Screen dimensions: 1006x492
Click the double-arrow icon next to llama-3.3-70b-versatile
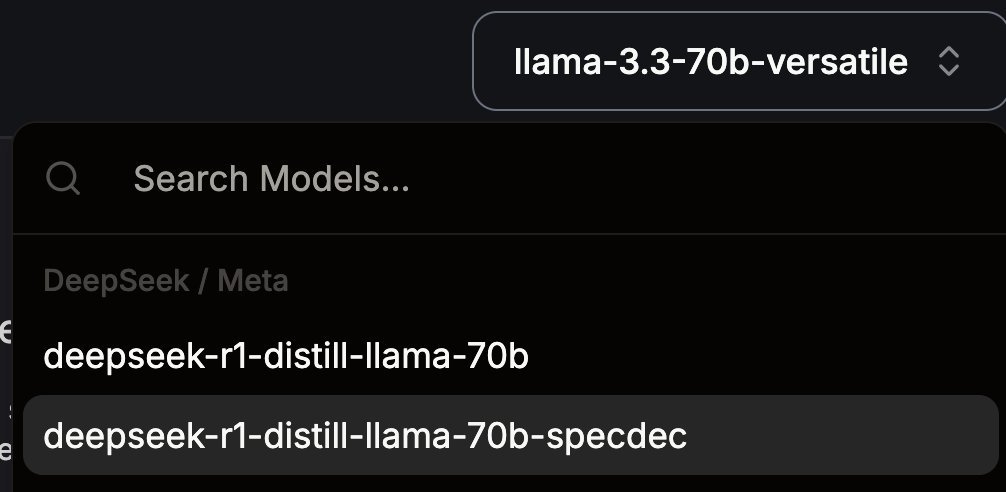click(948, 62)
